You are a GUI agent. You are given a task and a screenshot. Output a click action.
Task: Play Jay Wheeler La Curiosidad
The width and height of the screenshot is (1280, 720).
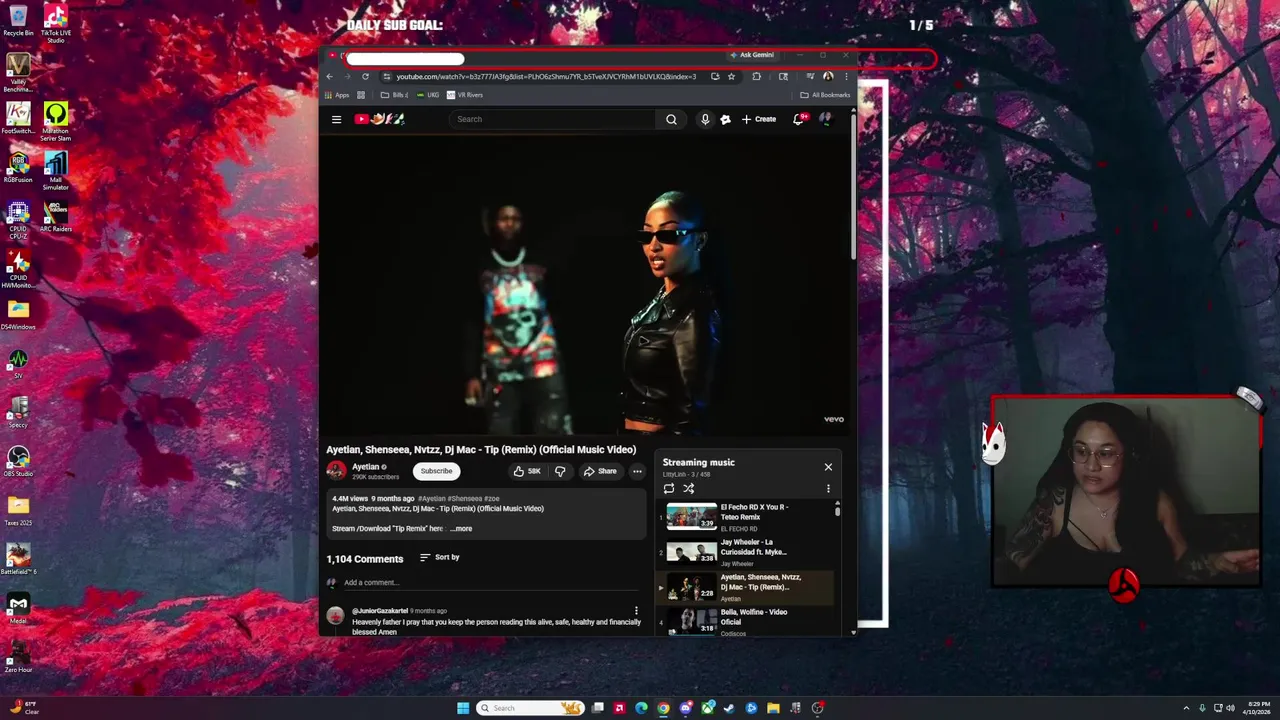[x=745, y=552]
